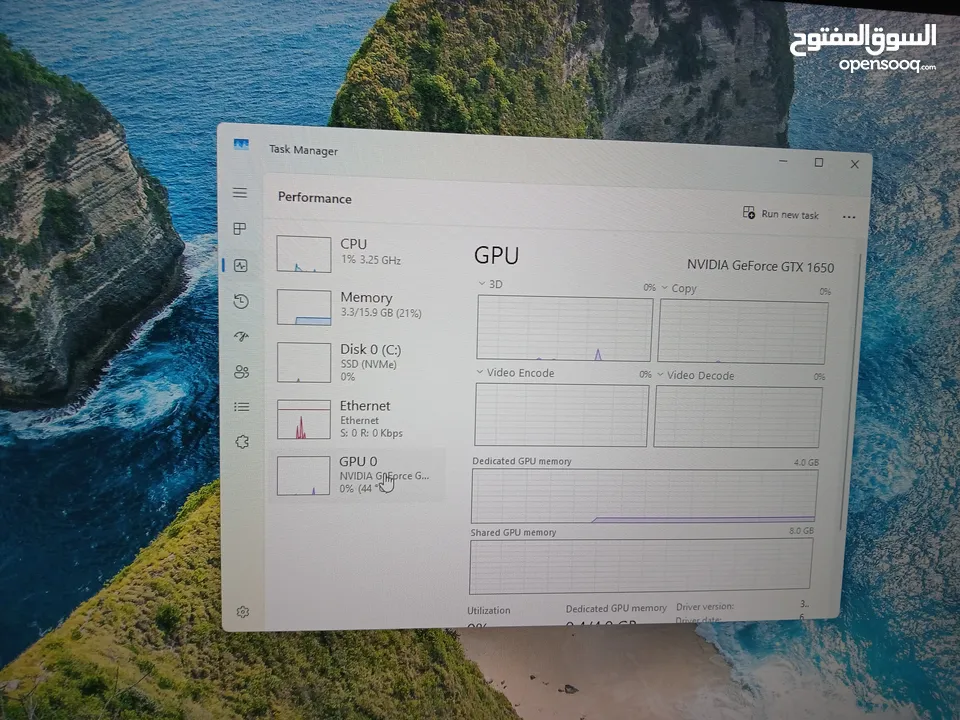Click the Video Encode usage graph
The image size is (960, 720).
coord(561,415)
